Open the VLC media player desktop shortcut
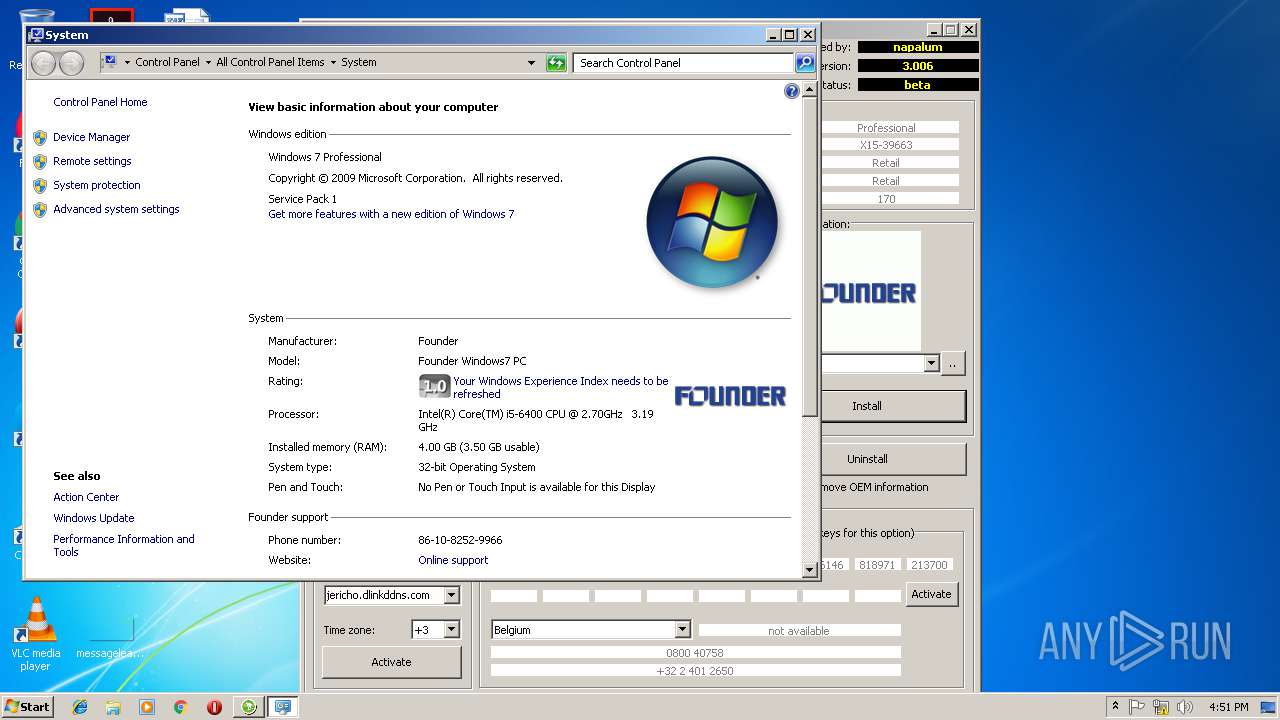1280x720 pixels. pyautogui.click(x=36, y=634)
